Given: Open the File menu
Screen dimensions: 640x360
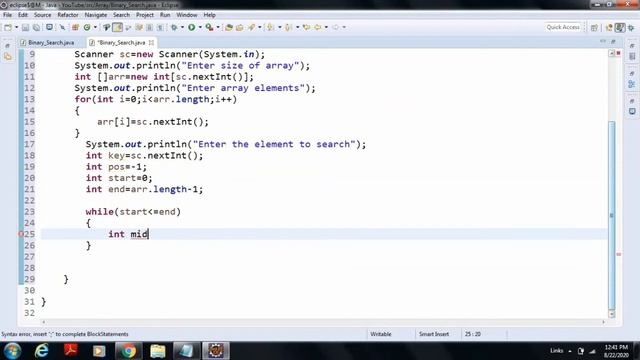Looking at the screenshot, I should pos(7,15).
